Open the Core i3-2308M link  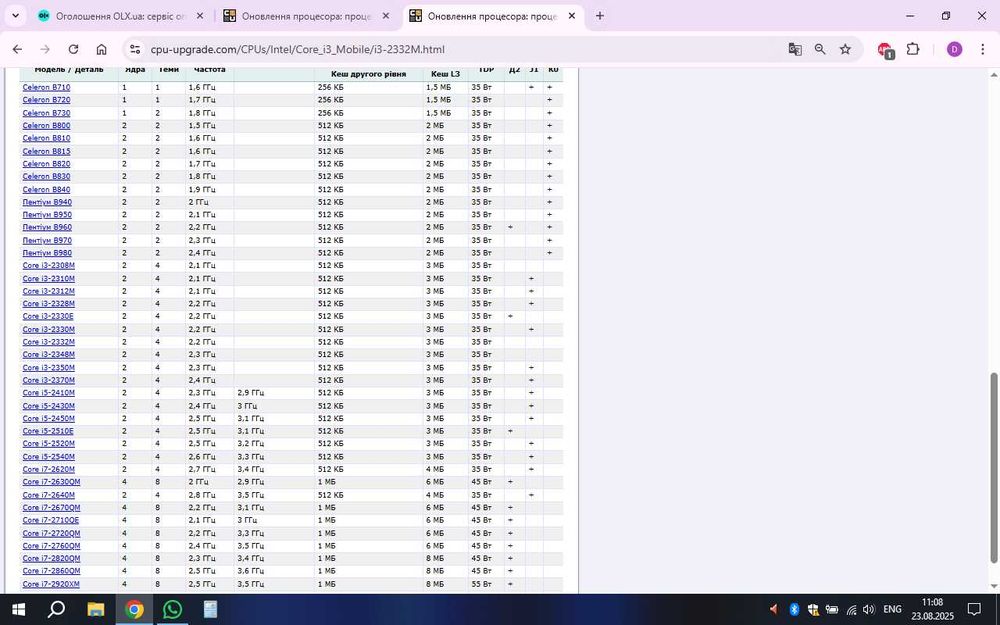tap(48, 265)
